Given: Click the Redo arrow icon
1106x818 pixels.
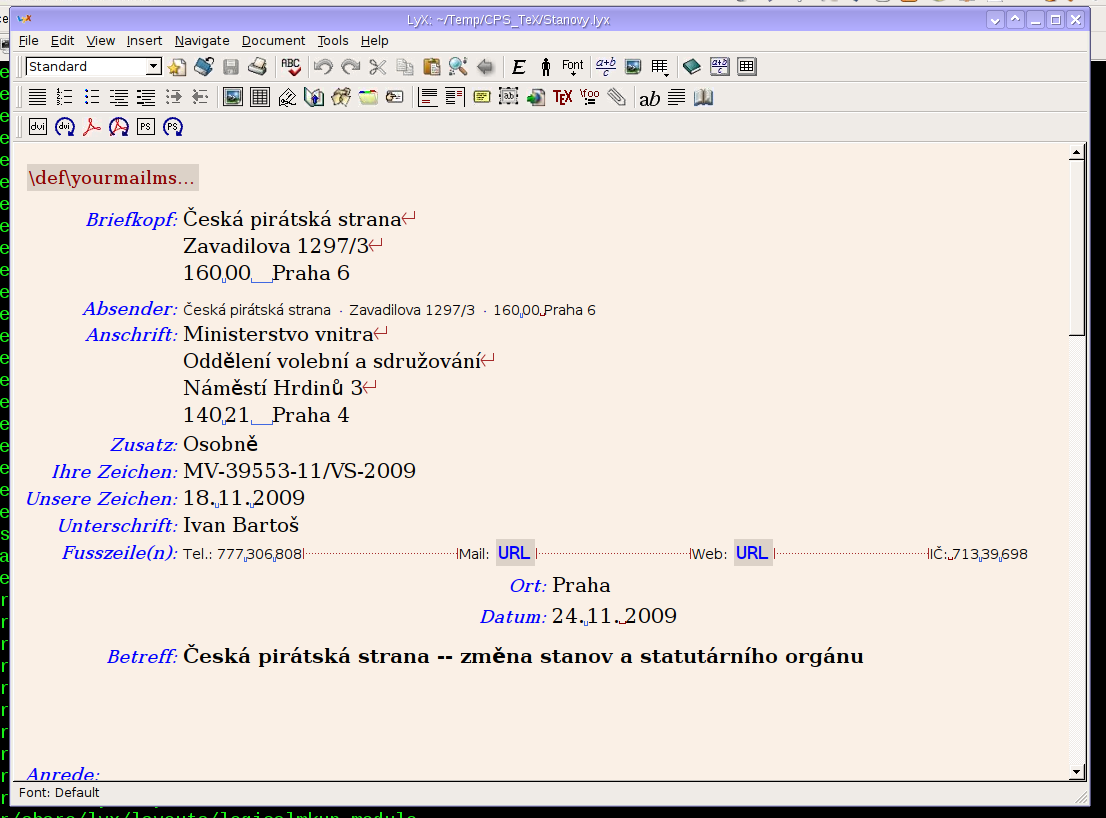Looking at the screenshot, I should [x=351, y=67].
